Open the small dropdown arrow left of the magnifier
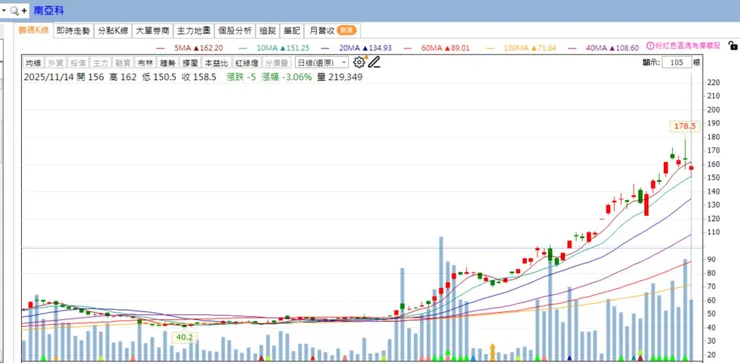 click(x=4, y=10)
